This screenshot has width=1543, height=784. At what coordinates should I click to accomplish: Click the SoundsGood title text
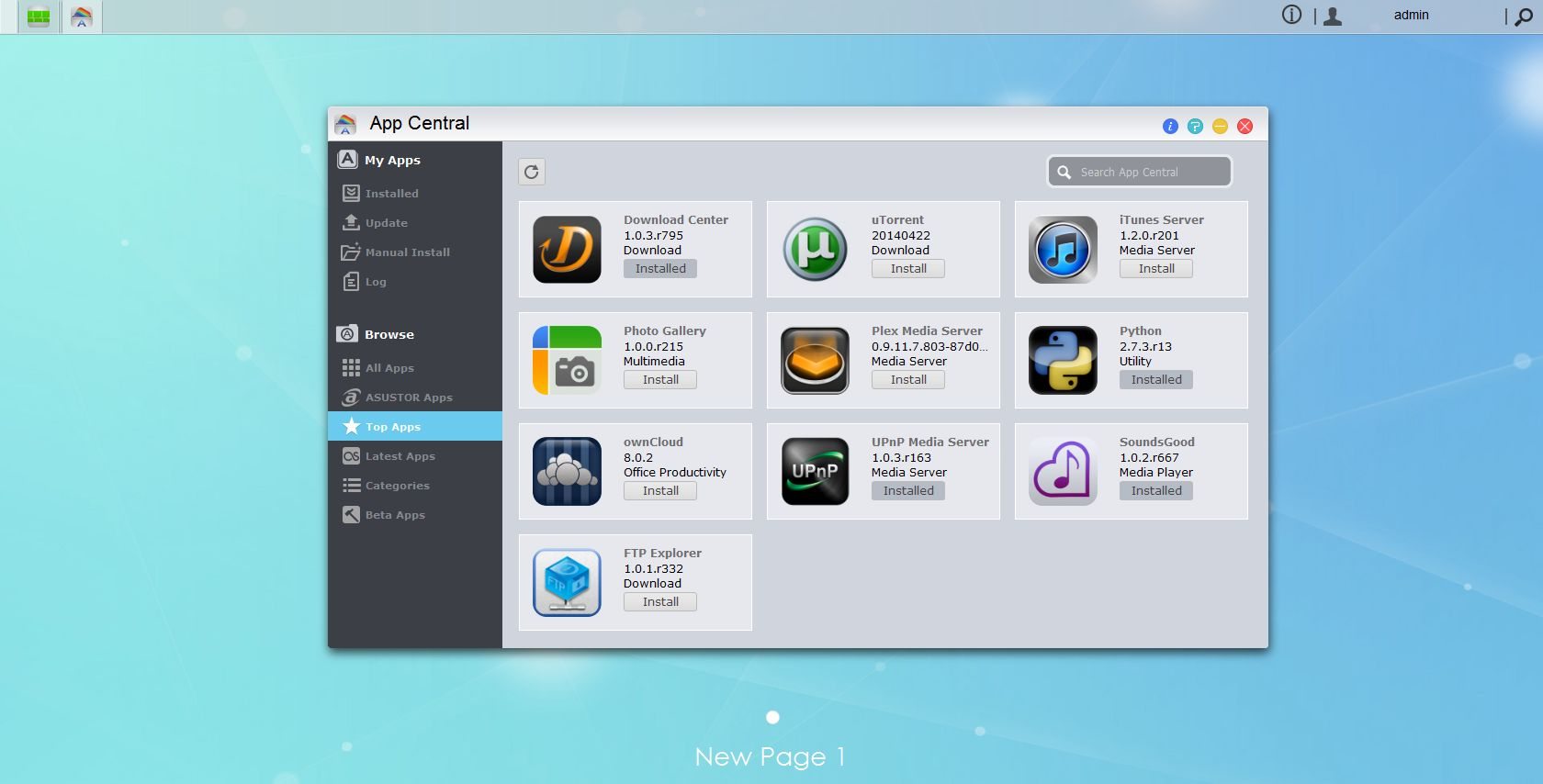click(1157, 442)
